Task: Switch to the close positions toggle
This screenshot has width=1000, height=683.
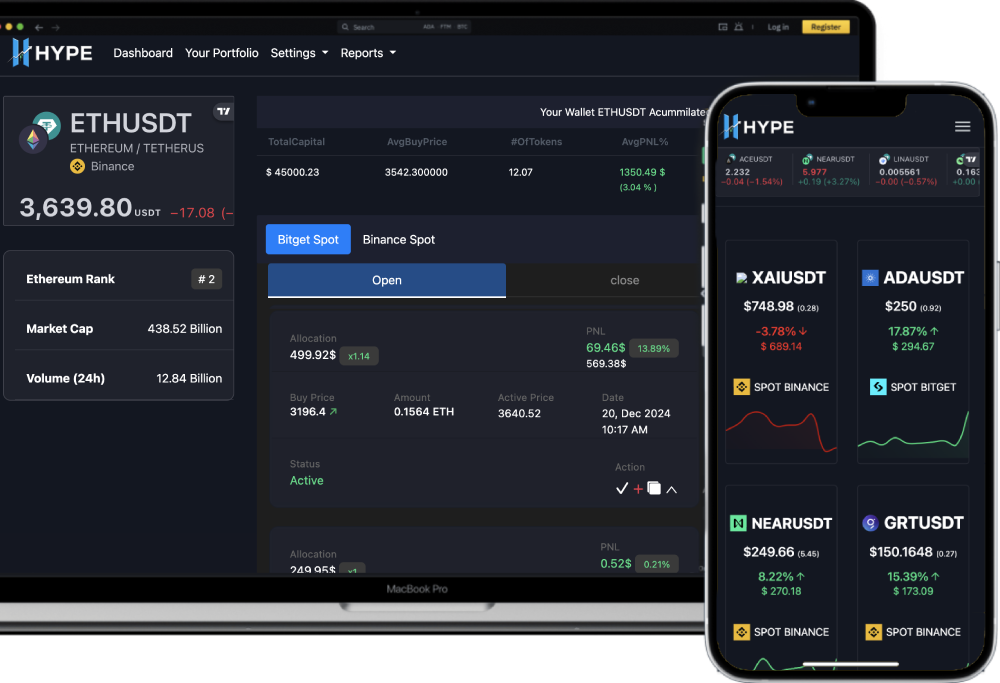Action: tap(624, 280)
